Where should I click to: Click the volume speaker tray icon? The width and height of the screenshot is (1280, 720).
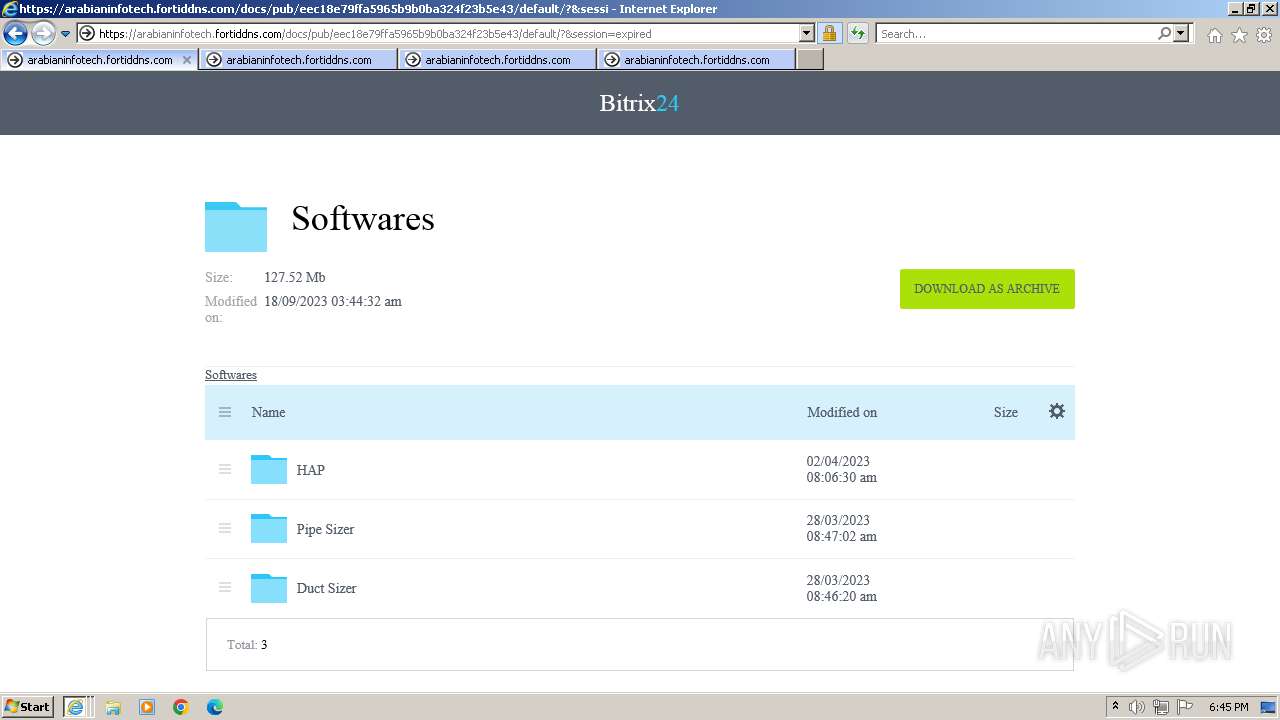click(1137, 707)
